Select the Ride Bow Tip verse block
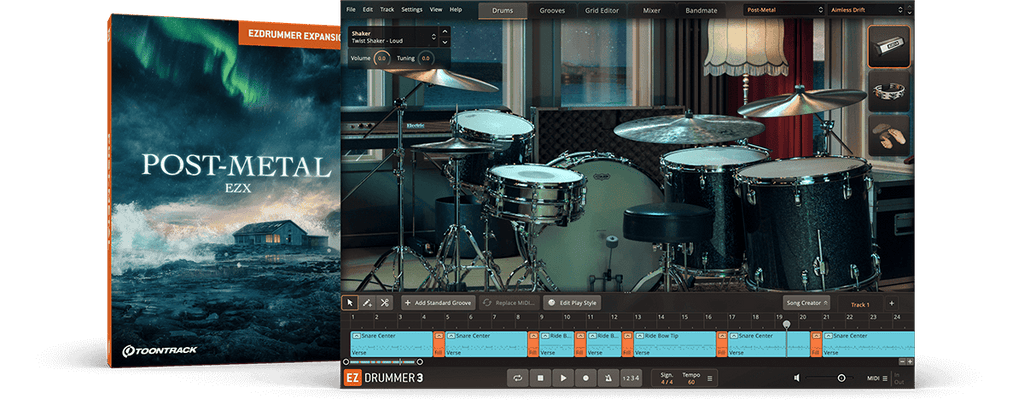This screenshot has height=416, width=1024. tap(675, 344)
